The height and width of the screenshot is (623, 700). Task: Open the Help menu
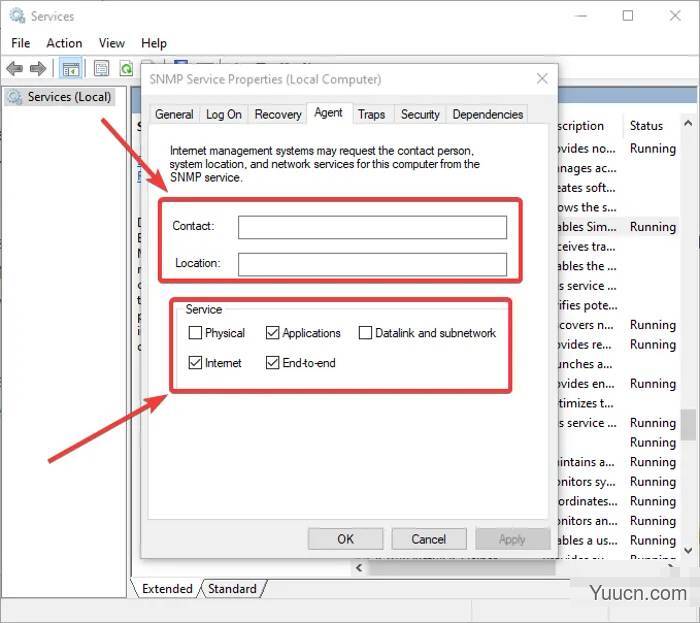154,43
